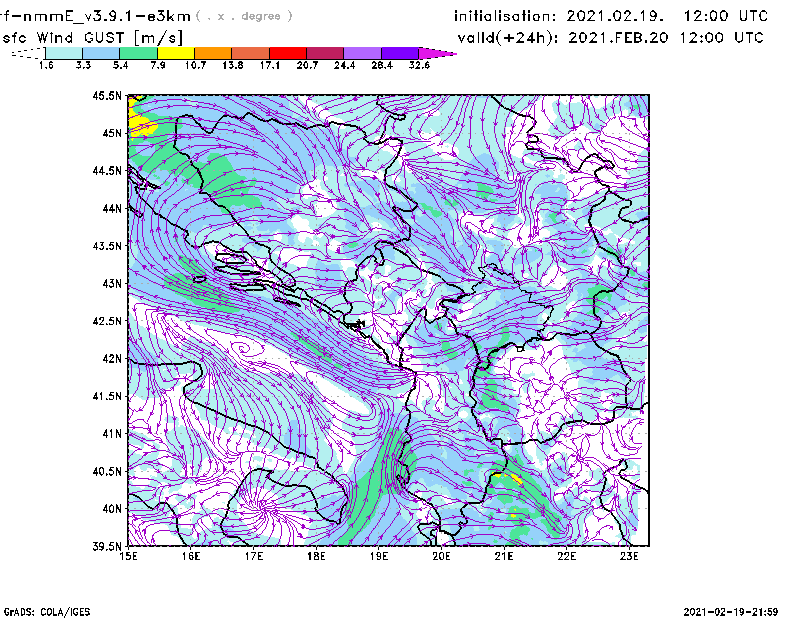Click the 44N latitude label

pyautogui.click(x=112, y=208)
